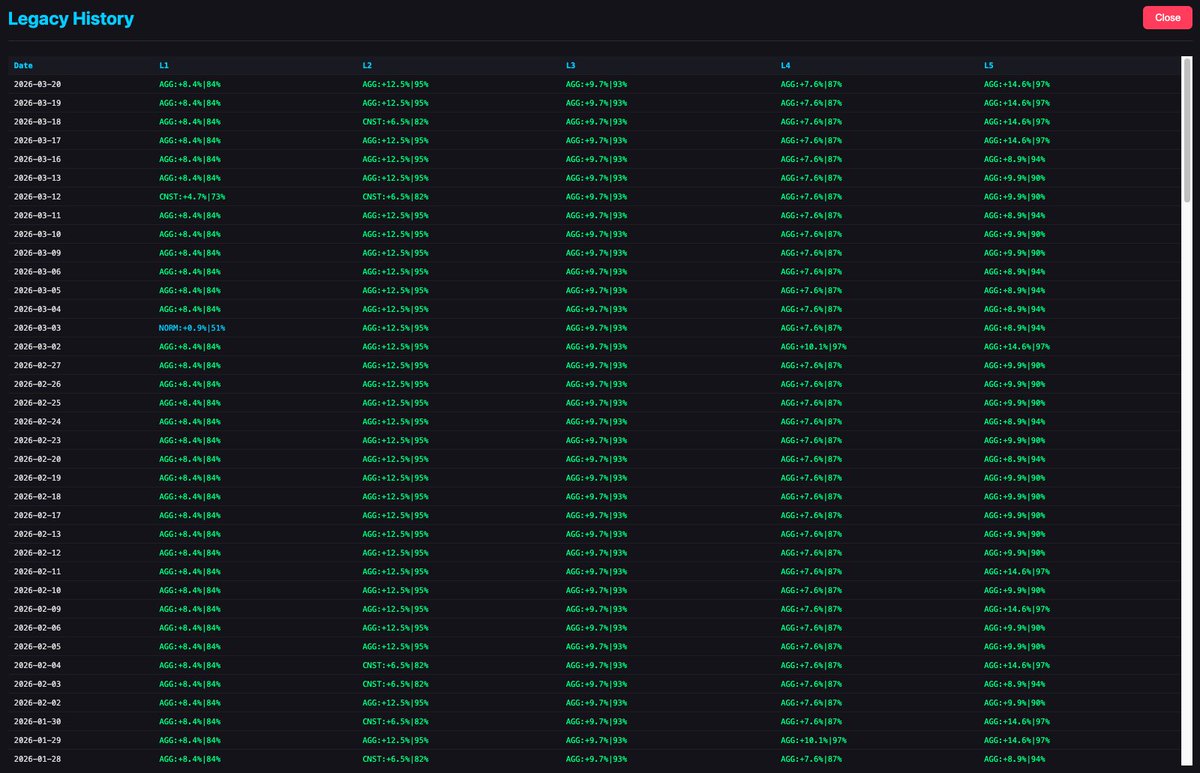The height and width of the screenshot is (773, 1200).
Task: Close the Legacy History panel
Action: click(1167, 17)
